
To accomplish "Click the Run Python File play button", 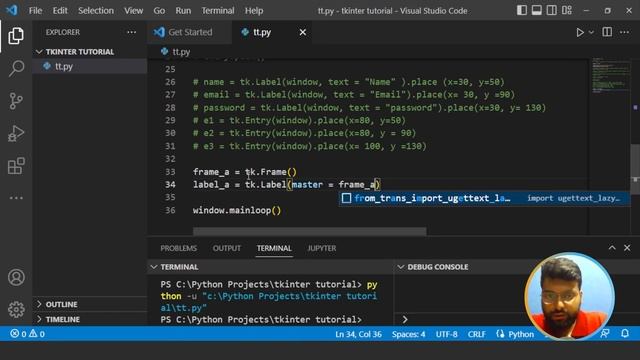I will click(580, 32).
